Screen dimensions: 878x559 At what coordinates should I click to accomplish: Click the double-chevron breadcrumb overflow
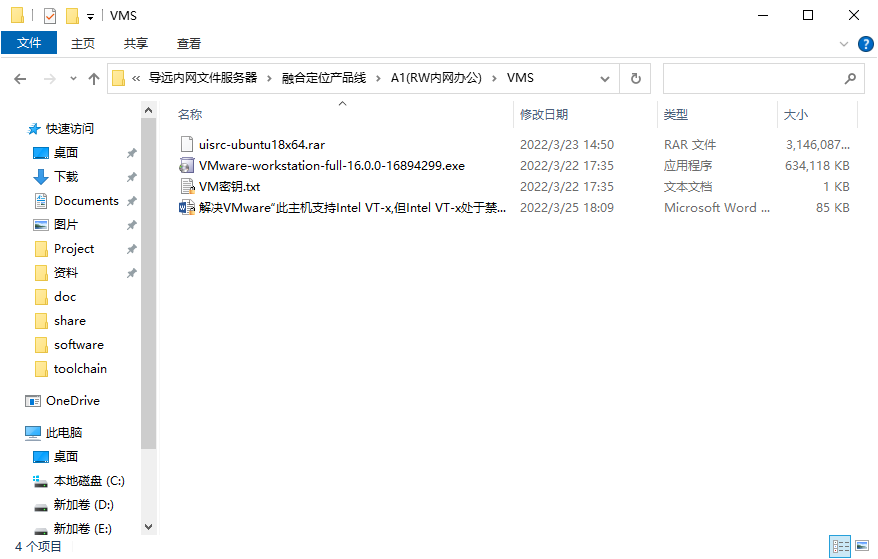[136, 78]
